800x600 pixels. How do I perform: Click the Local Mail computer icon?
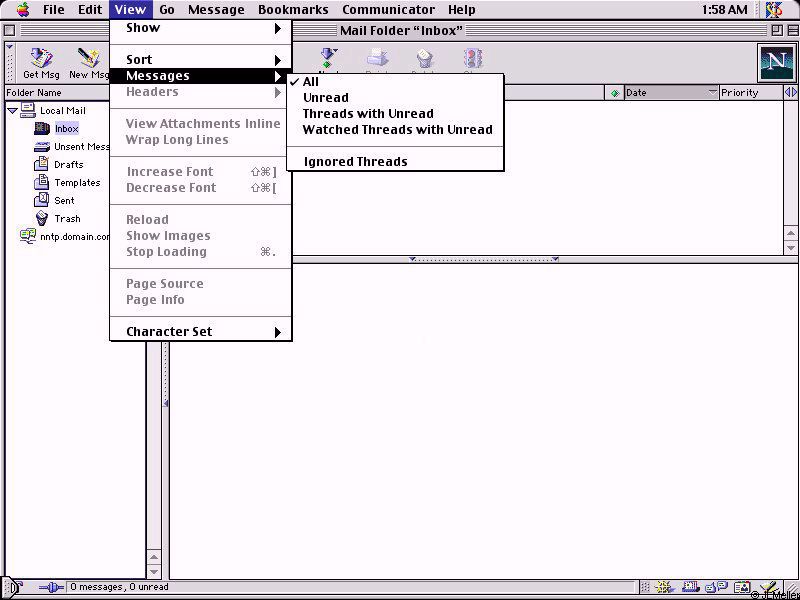(28, 110)
